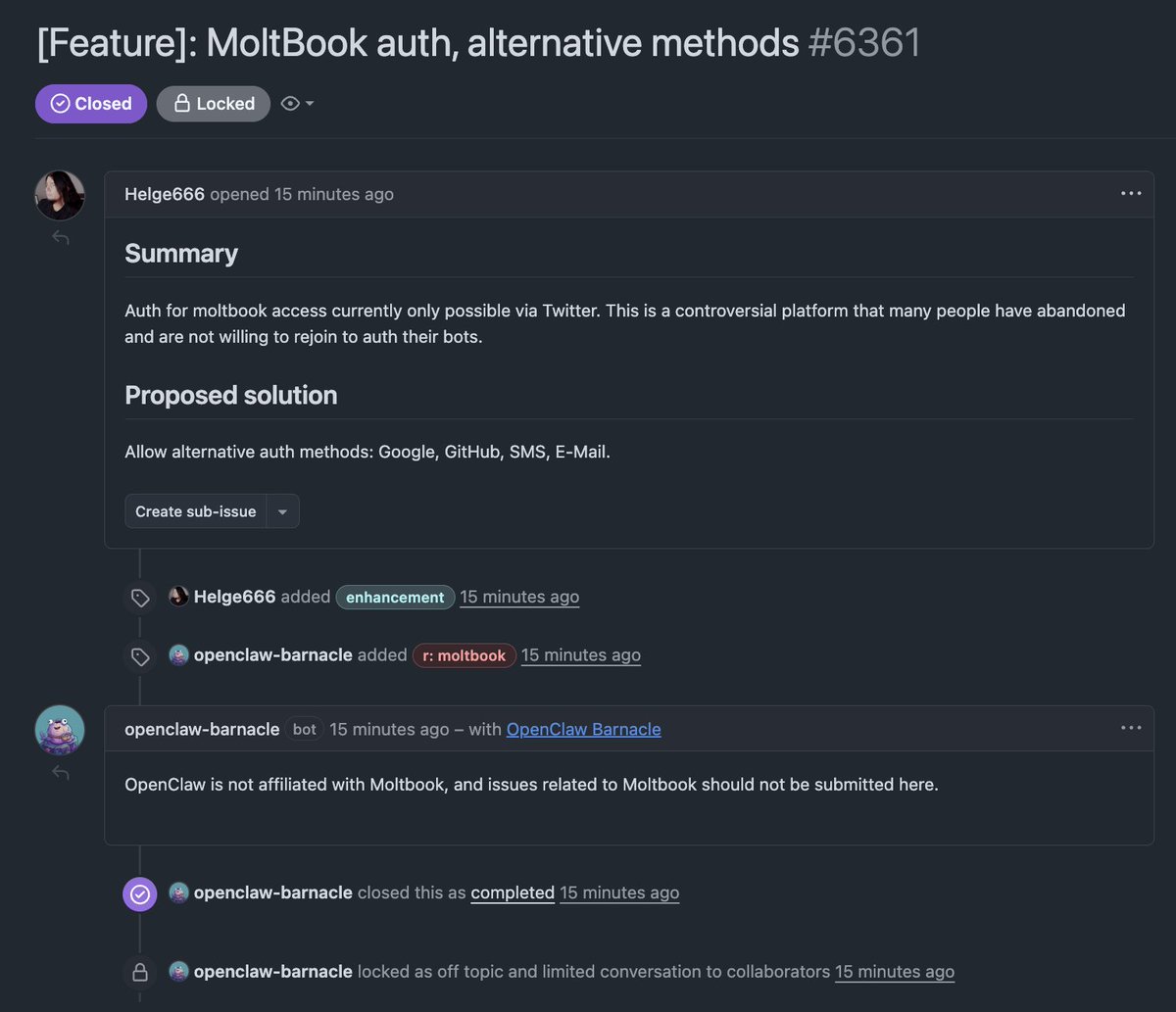
Task: Open openclaw-barnacle link in label added event
Action: pos(273,655)
